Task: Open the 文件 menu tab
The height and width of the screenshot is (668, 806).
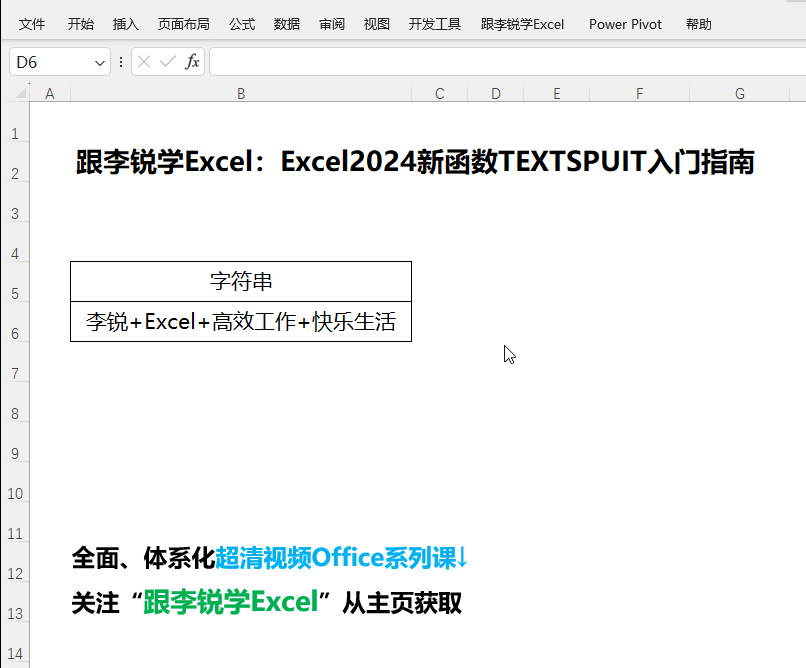Action: (32, 24)
